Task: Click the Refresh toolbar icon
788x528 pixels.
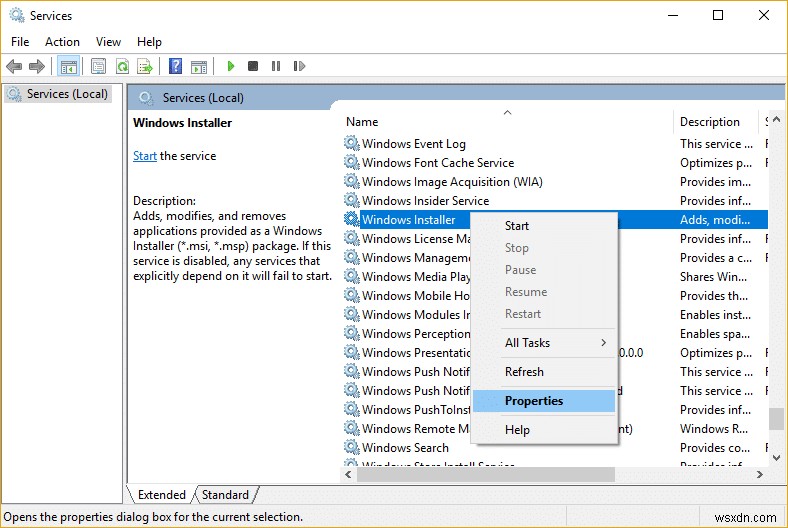Action: 122,66
